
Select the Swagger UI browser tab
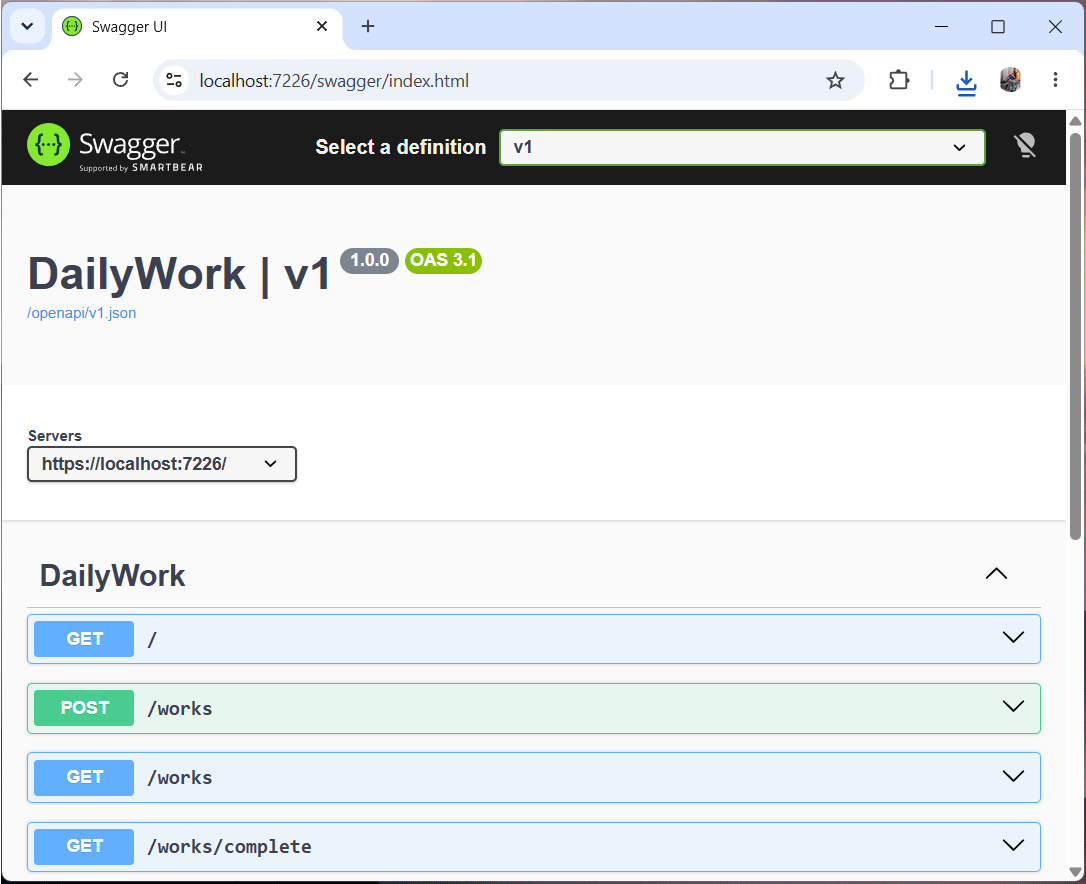coord(196,27)
